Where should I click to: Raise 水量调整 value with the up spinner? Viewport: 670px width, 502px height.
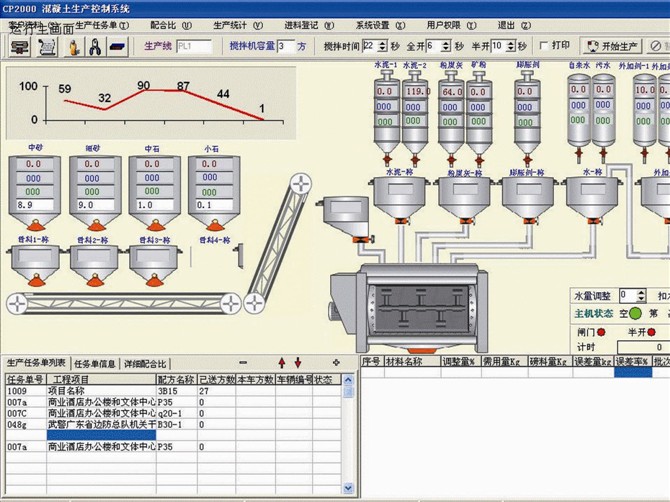pos(641,293)
